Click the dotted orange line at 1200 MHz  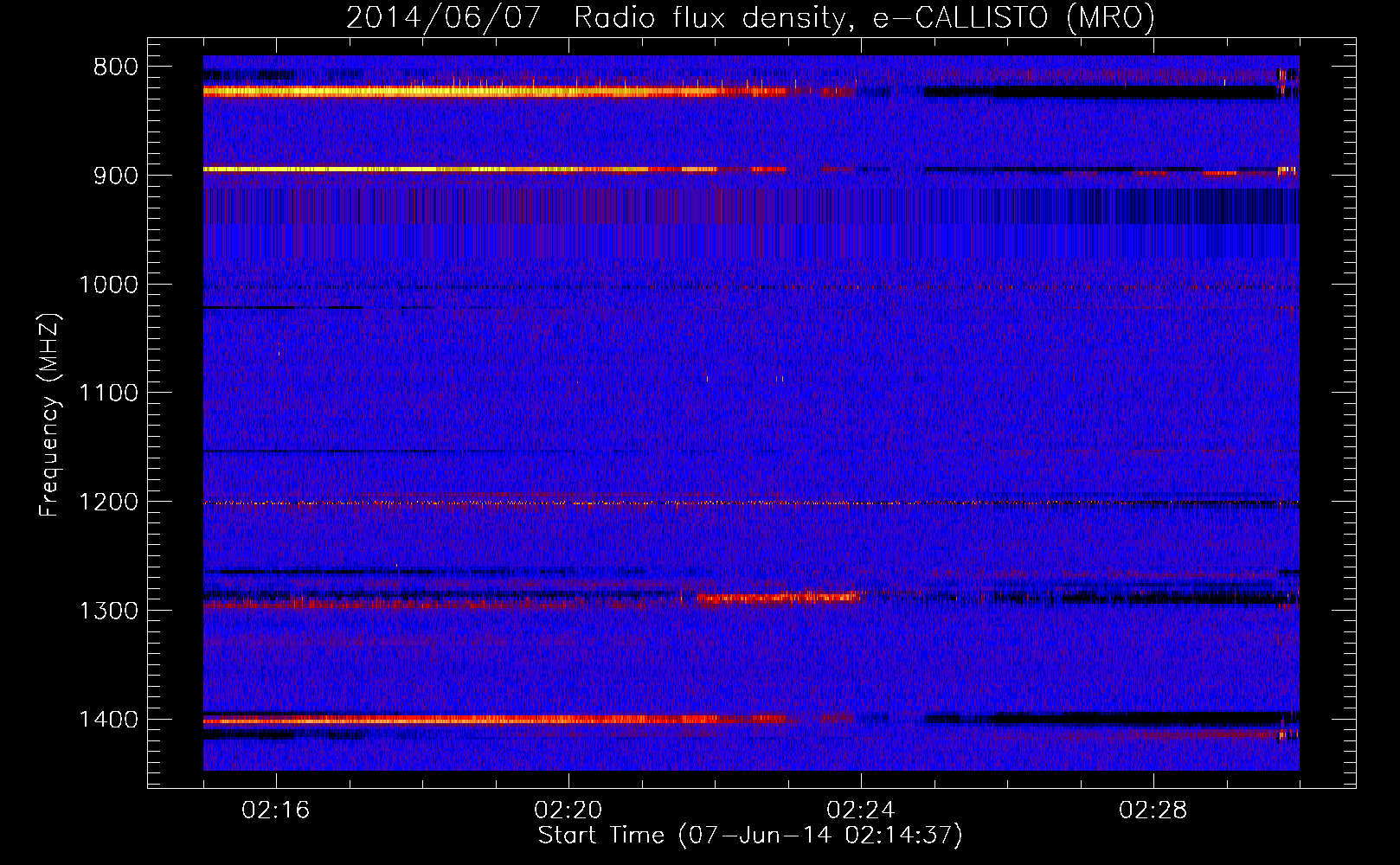point(751,503)
